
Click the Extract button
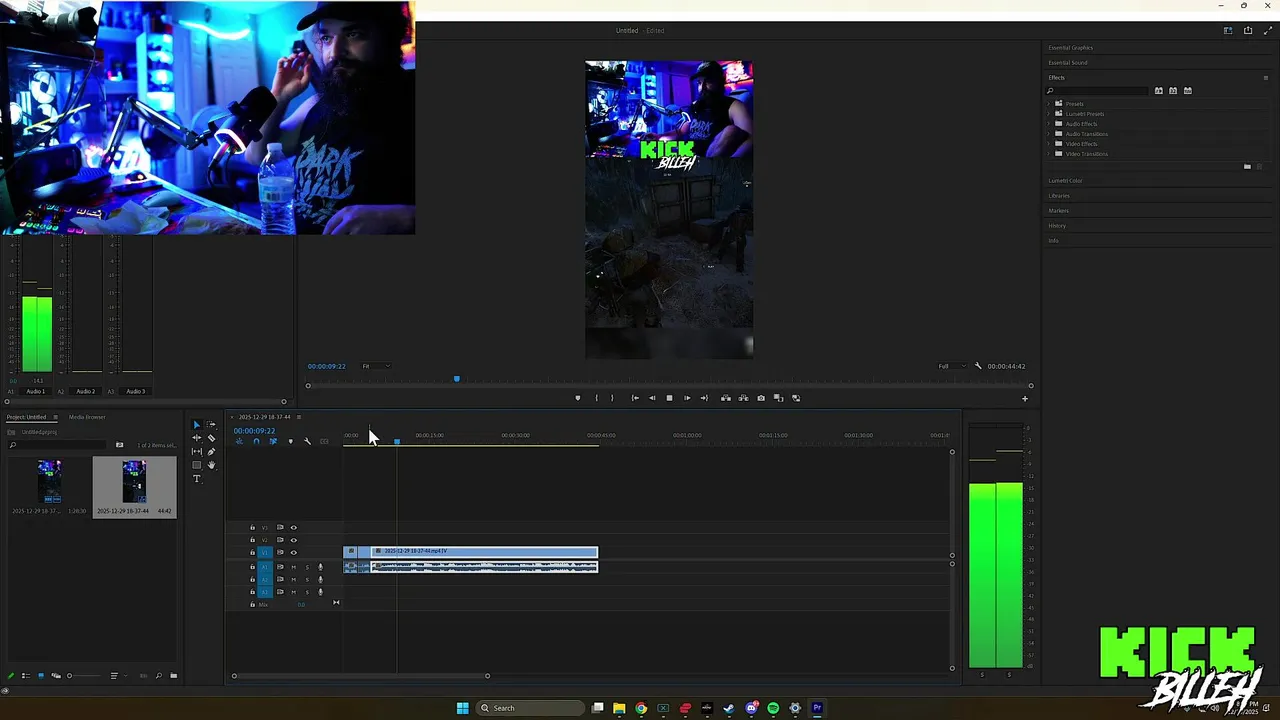tap(743, 398)
